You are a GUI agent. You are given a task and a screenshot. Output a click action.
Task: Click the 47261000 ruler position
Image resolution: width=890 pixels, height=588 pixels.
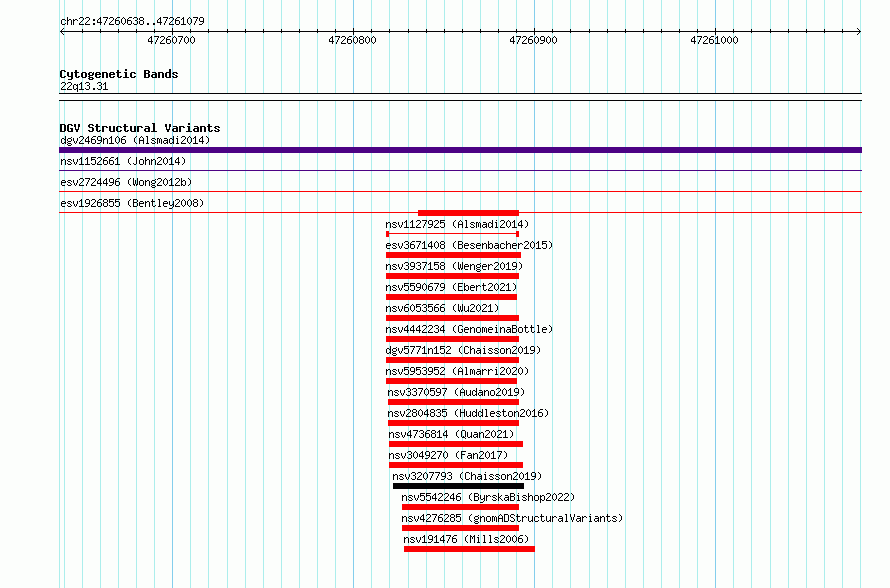(715, 40)
